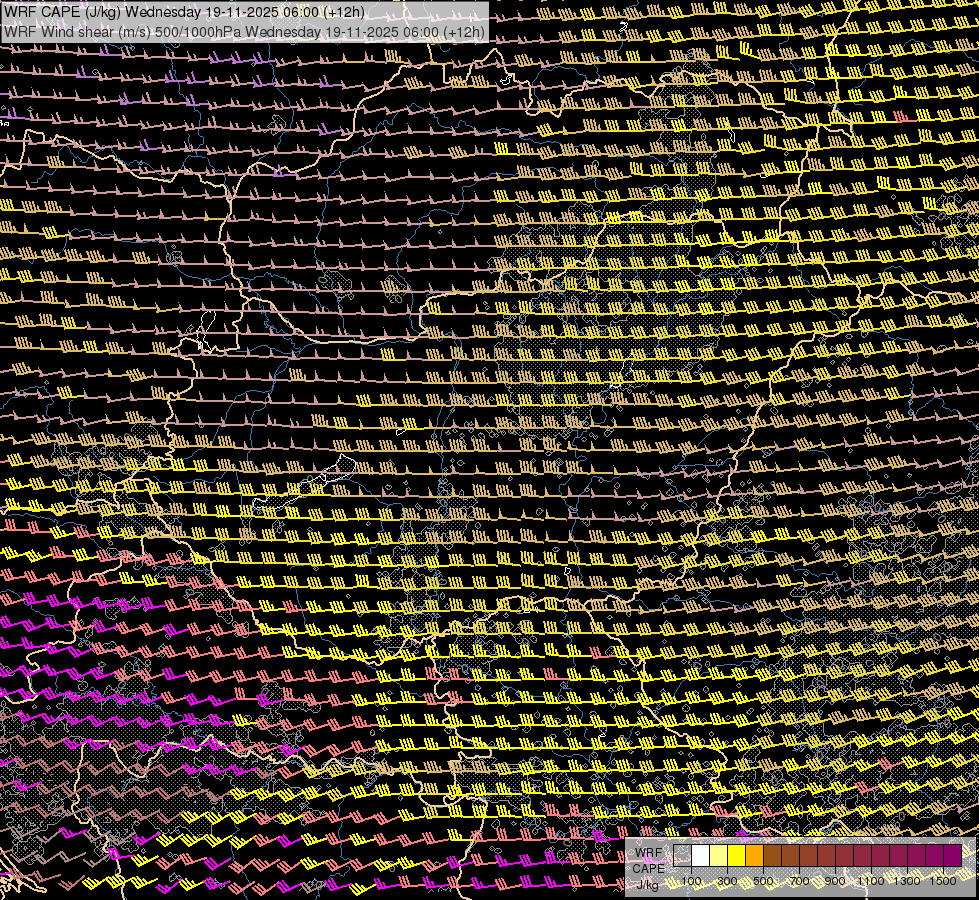Select the bright yellow 300 J/kg swatch

click(x=737, y=856)
